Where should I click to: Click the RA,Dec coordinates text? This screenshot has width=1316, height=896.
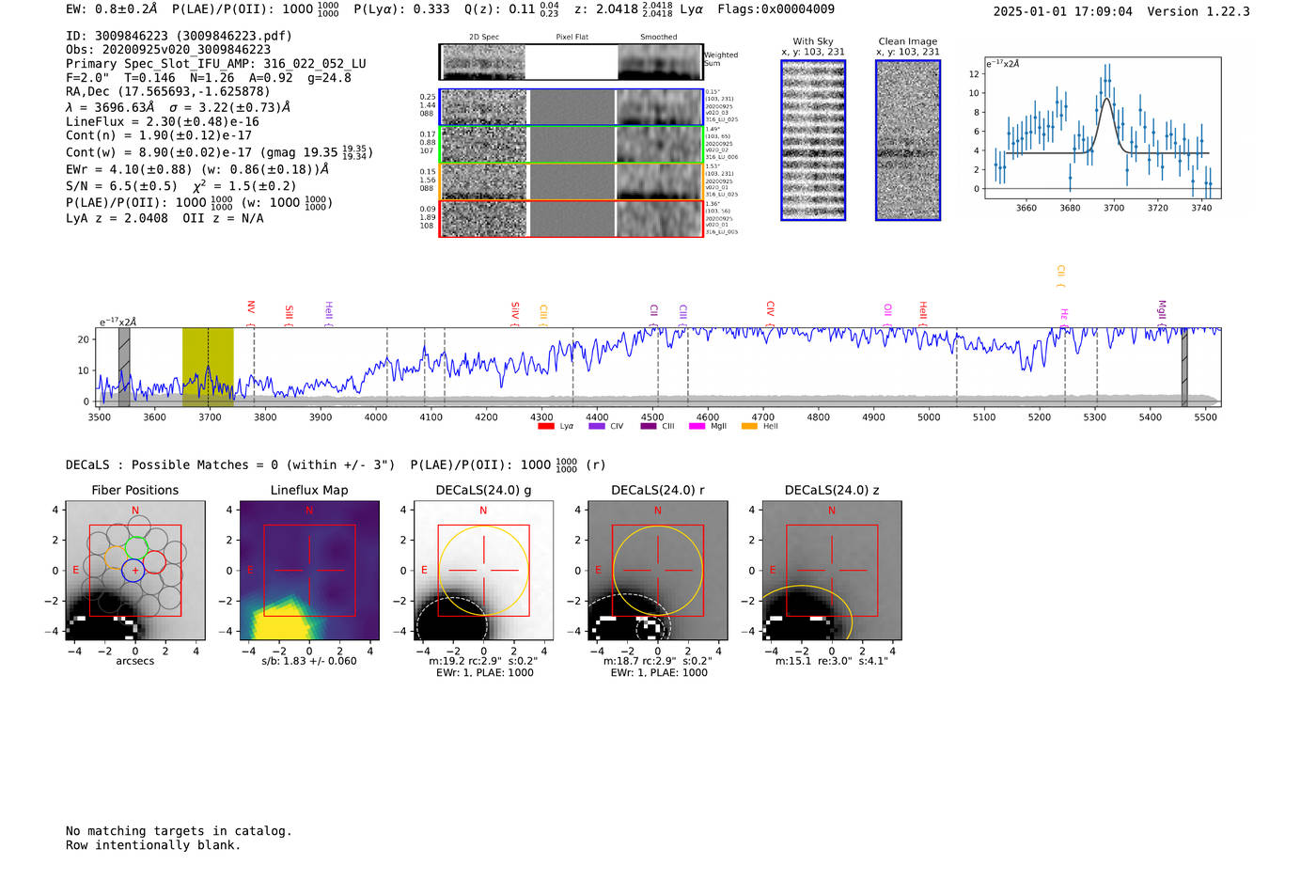pyautogui.click(x=168, y=91)
